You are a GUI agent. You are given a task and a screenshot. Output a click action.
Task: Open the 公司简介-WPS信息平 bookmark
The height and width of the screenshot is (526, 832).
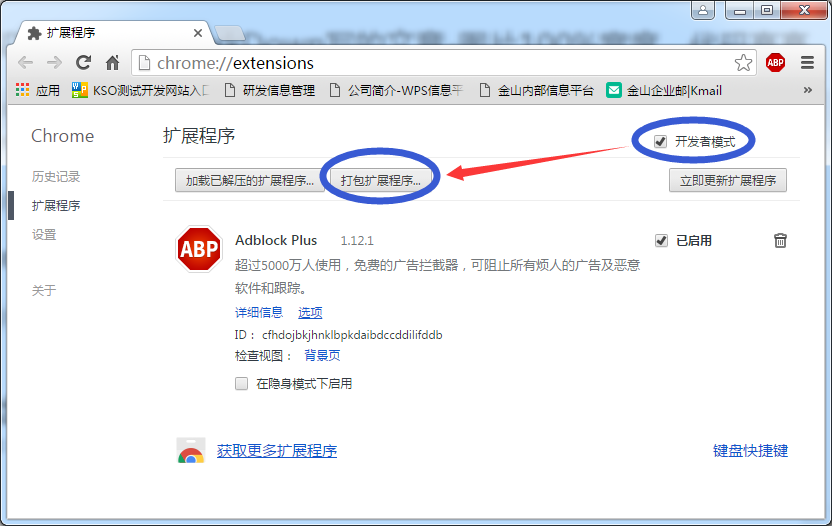tap(396, 91)
